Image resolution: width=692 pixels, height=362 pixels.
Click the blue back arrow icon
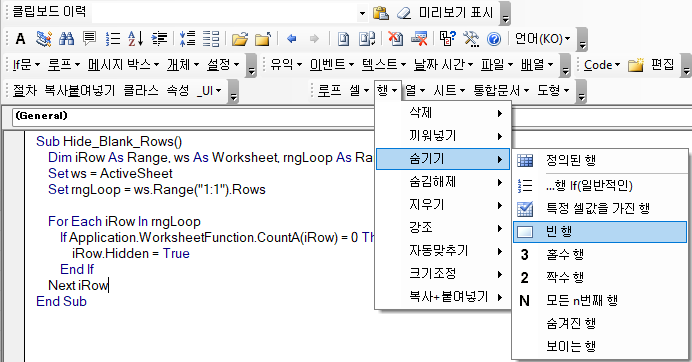click(x=291, y=39)
